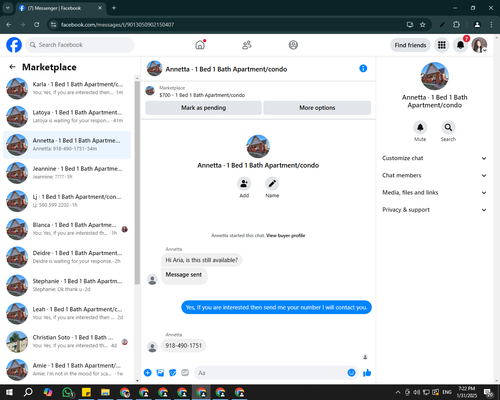
Task: Send a thumbs-up like
Action: coord(367,373)
